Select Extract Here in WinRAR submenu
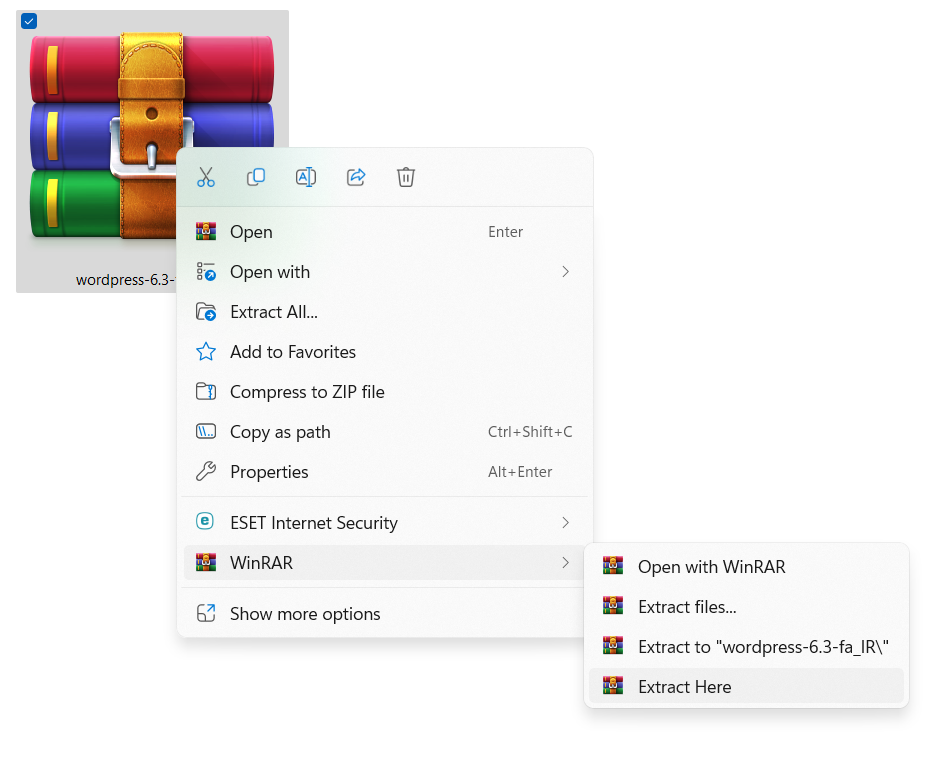 746,686
